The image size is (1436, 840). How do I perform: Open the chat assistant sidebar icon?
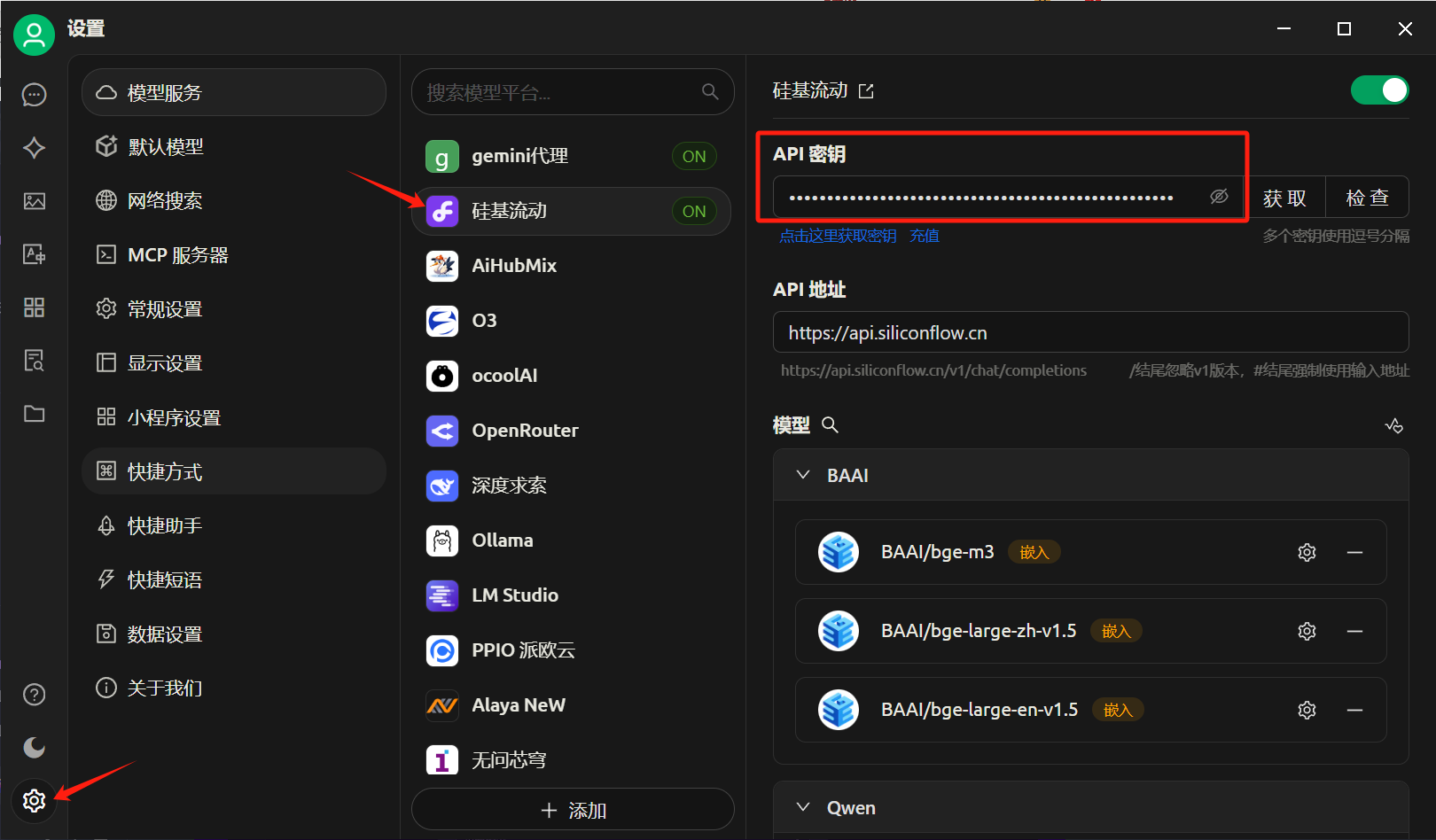click(x=34, y=95)
